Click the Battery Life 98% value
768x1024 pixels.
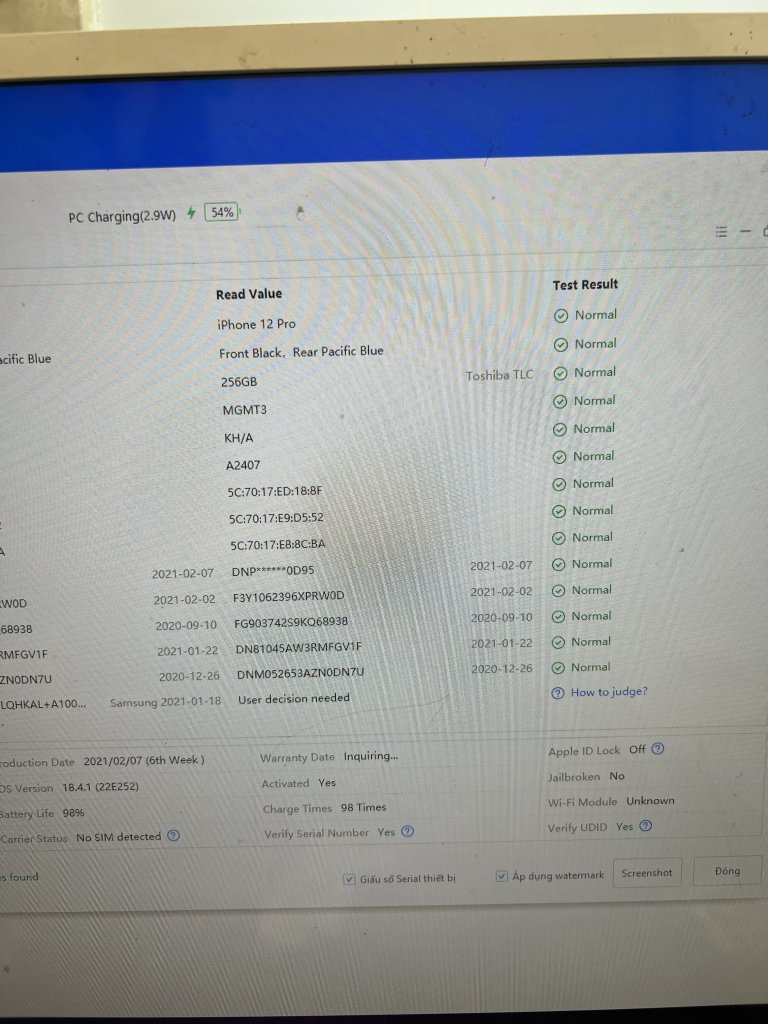73,813
